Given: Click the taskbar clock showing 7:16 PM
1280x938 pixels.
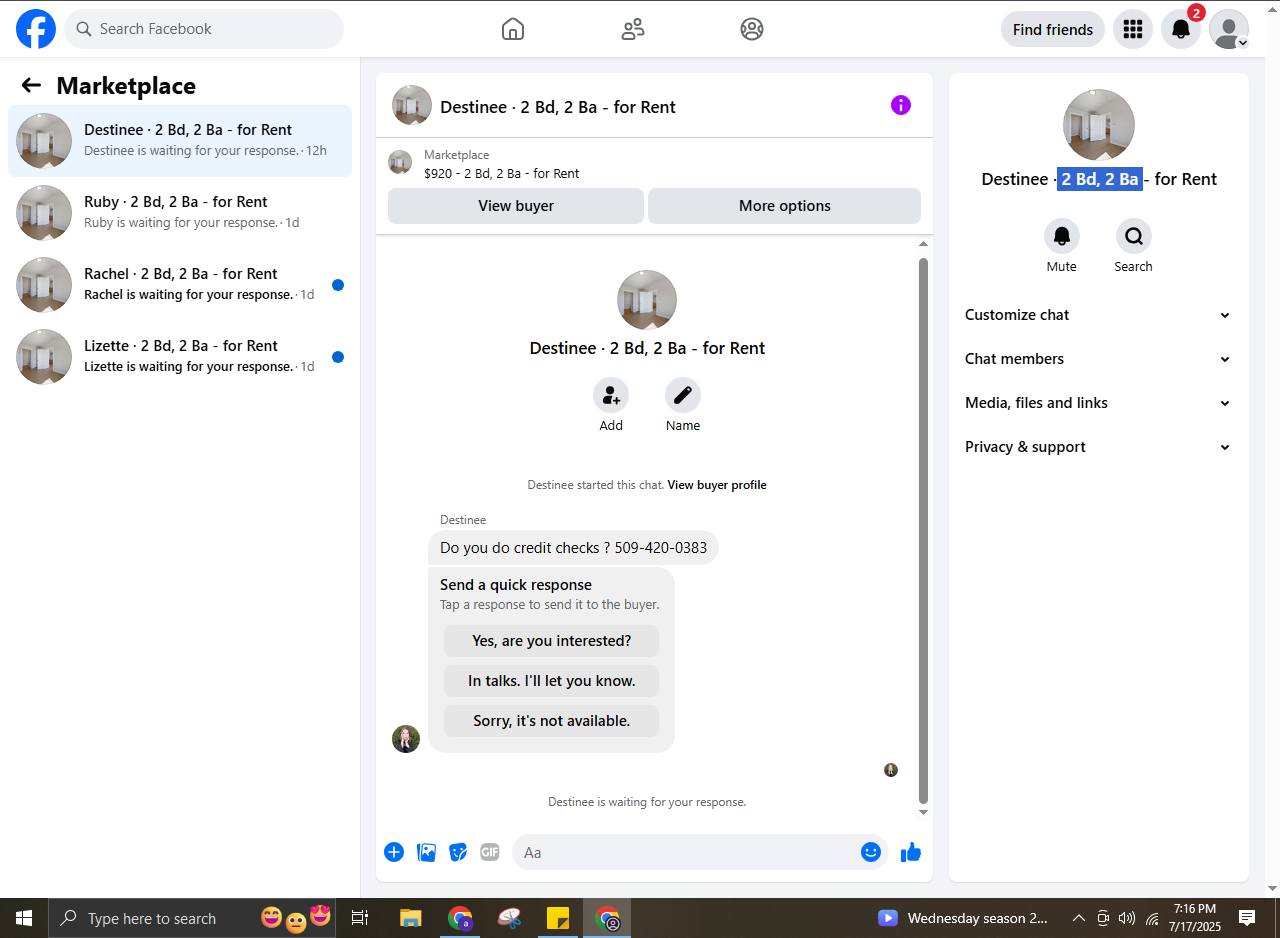Looking at the screenshot, I should coord(1195,918).
